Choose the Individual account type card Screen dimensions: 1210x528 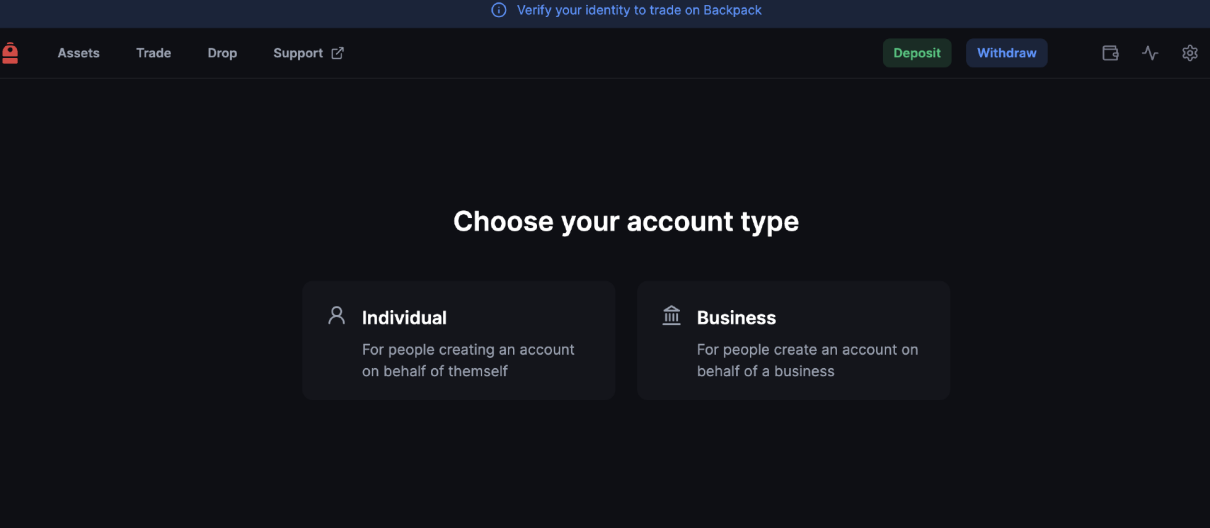tap(458, 340)
